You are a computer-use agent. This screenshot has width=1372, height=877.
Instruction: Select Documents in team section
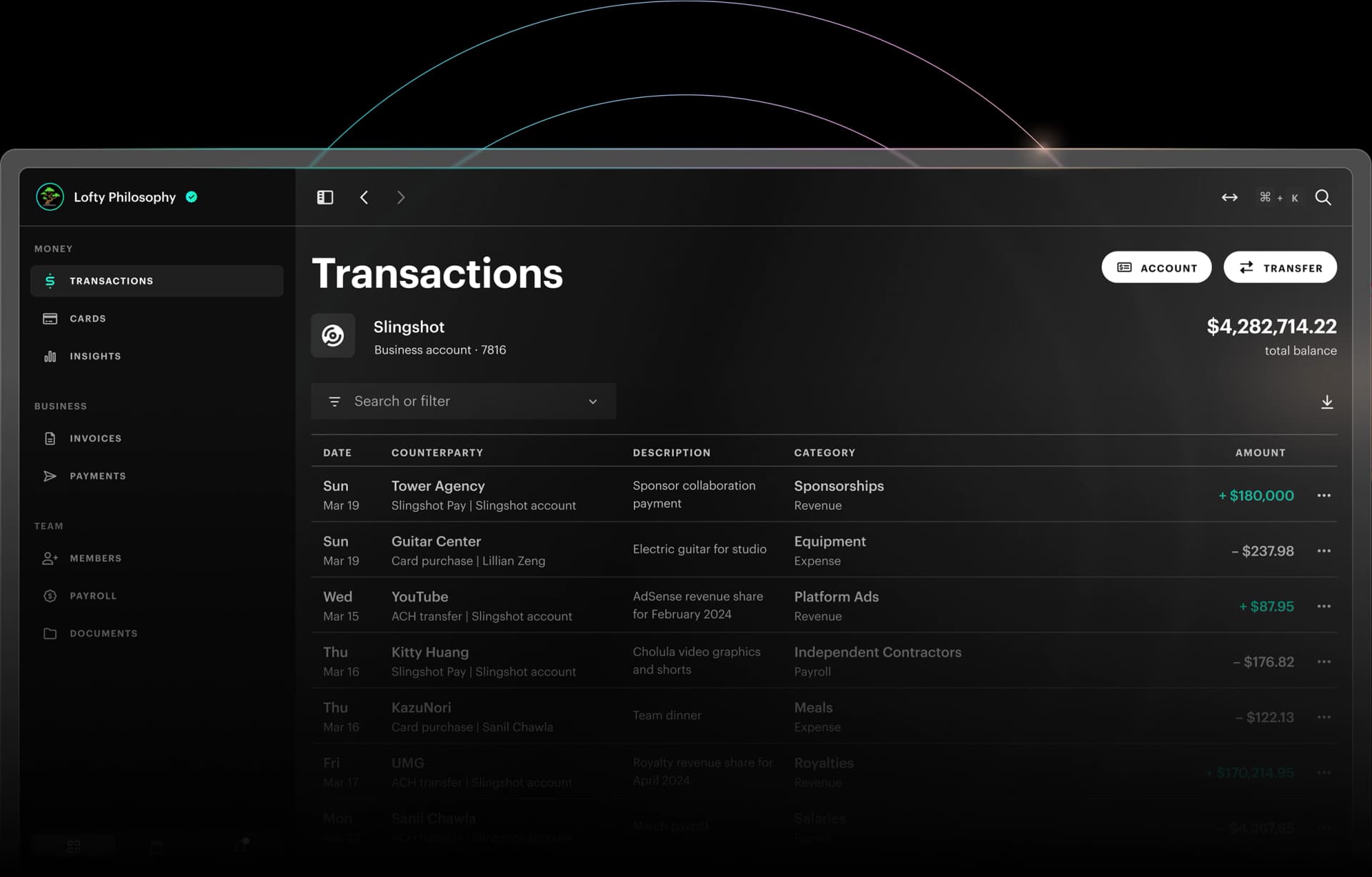[x=103, y=633]
